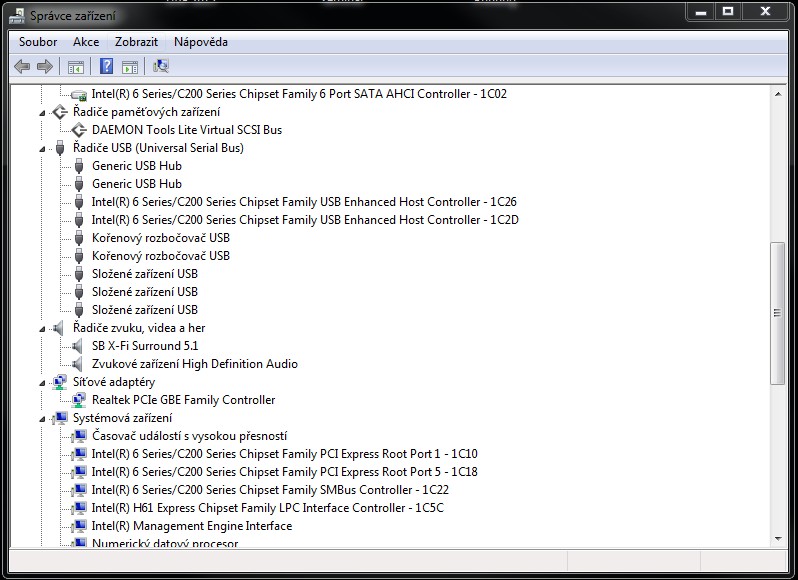Collapse the Řadiče paměťových zařízení category

point(43,112)
